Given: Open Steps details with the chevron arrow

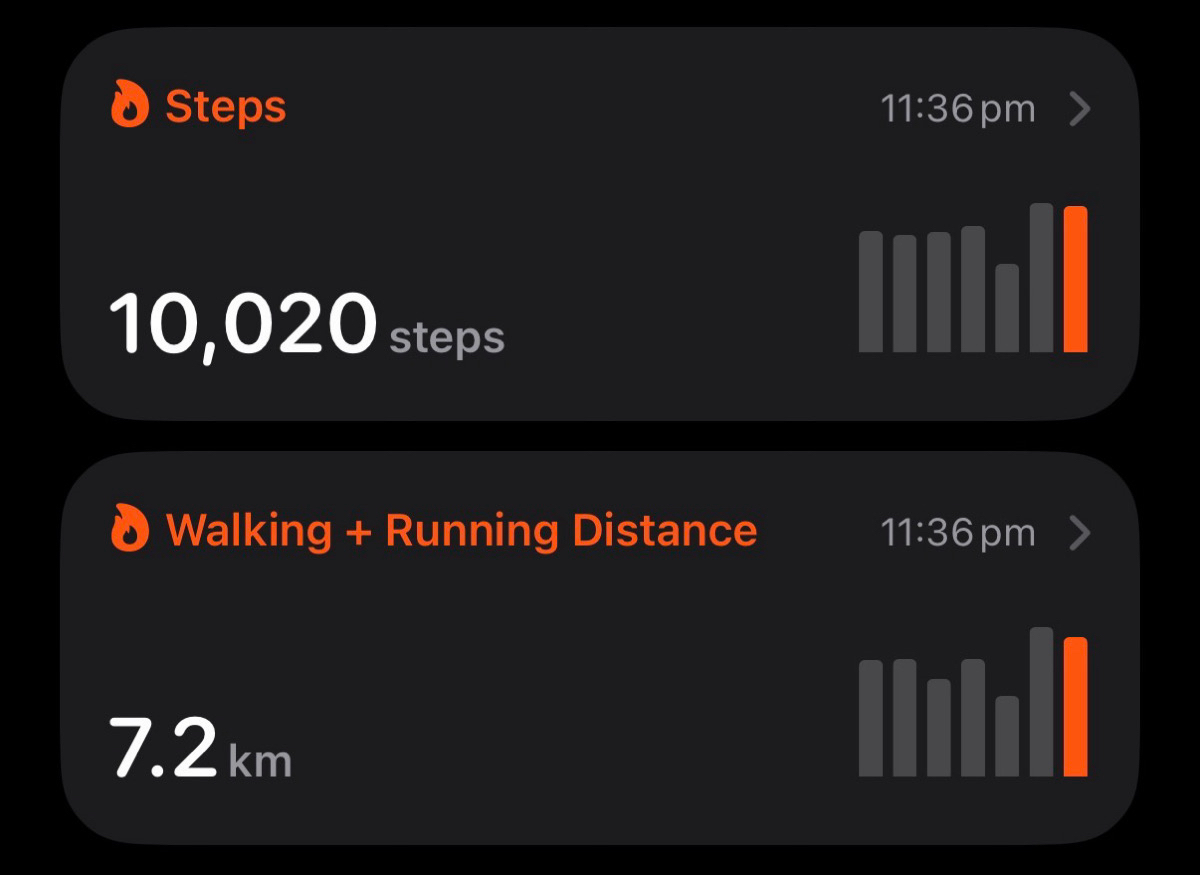Looking at the screenshot, I should pyautogui.click(x=1079, y=108).
